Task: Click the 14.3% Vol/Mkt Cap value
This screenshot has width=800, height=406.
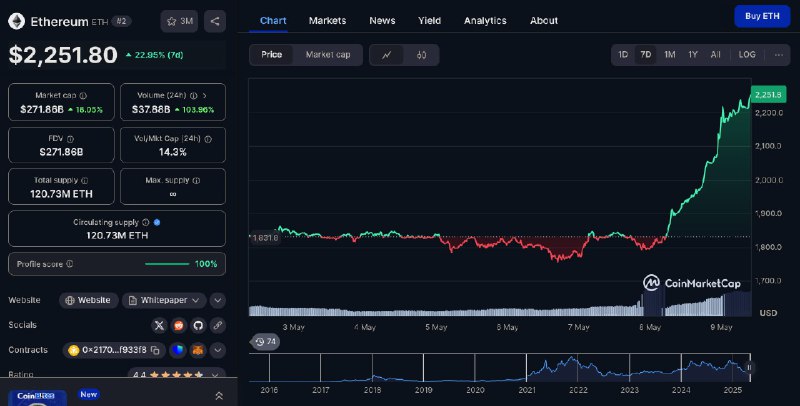Action: pyautogui.click(x=173, y=152)
